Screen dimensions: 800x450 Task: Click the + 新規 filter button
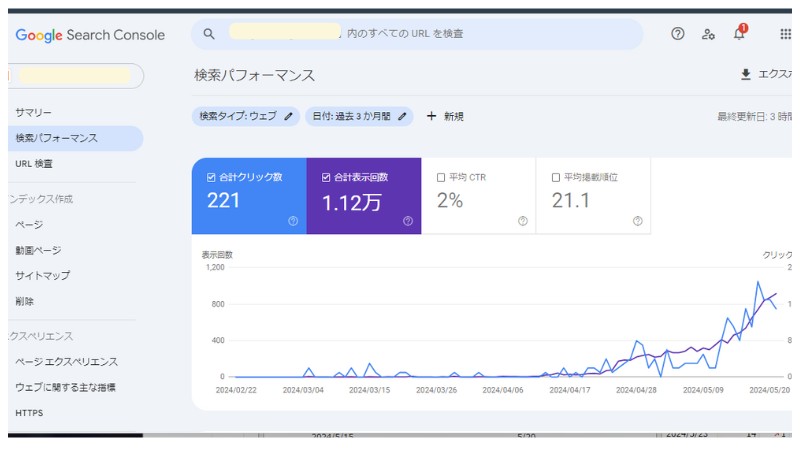445,116
